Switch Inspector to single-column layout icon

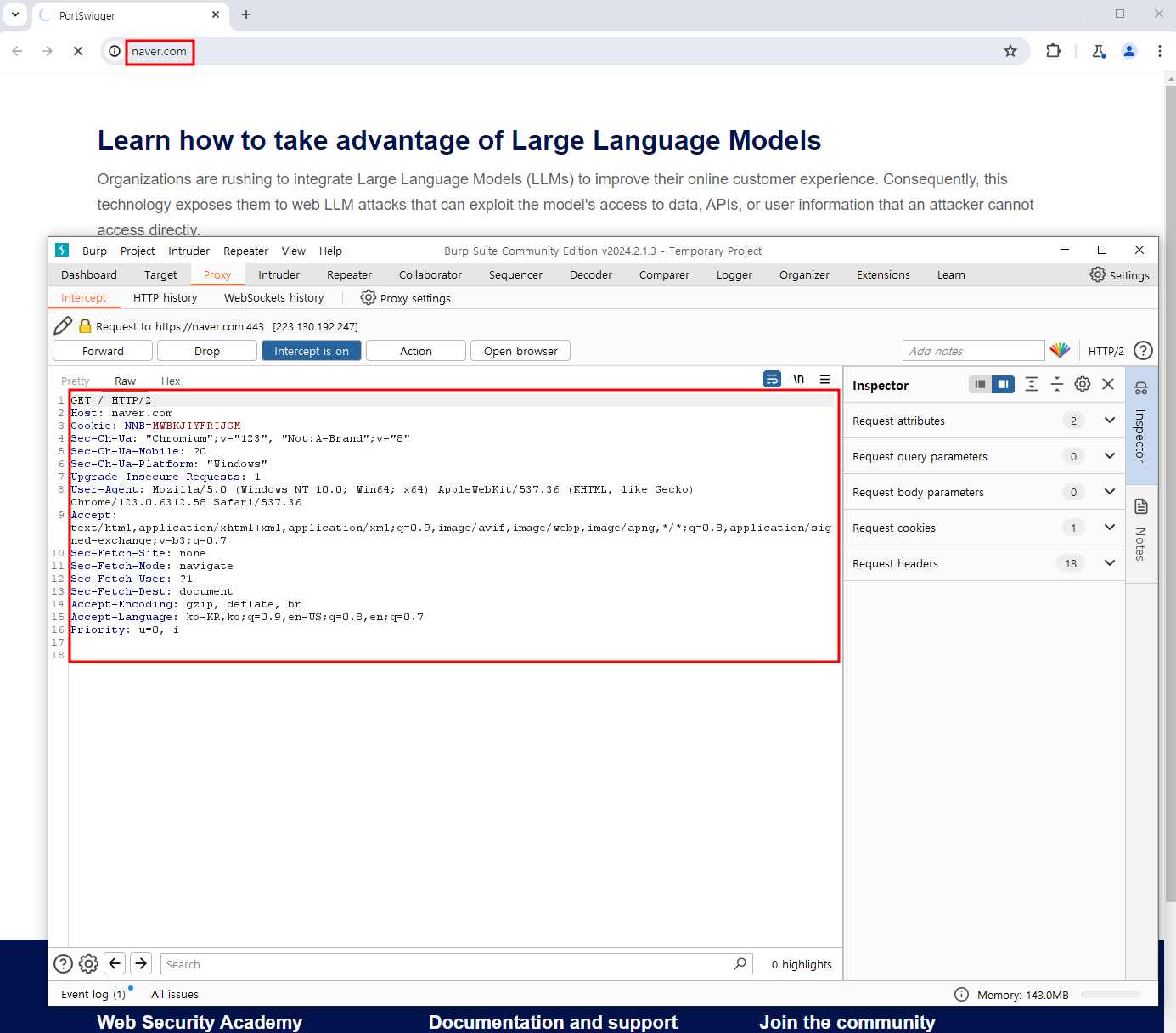click(980, 384)
